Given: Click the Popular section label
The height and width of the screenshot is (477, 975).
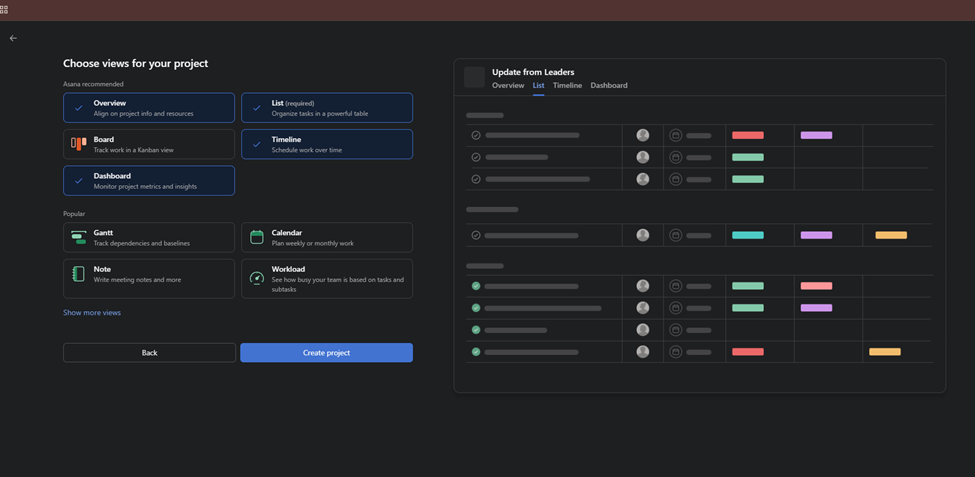Looking at the screenshot, I should (74, 214).
